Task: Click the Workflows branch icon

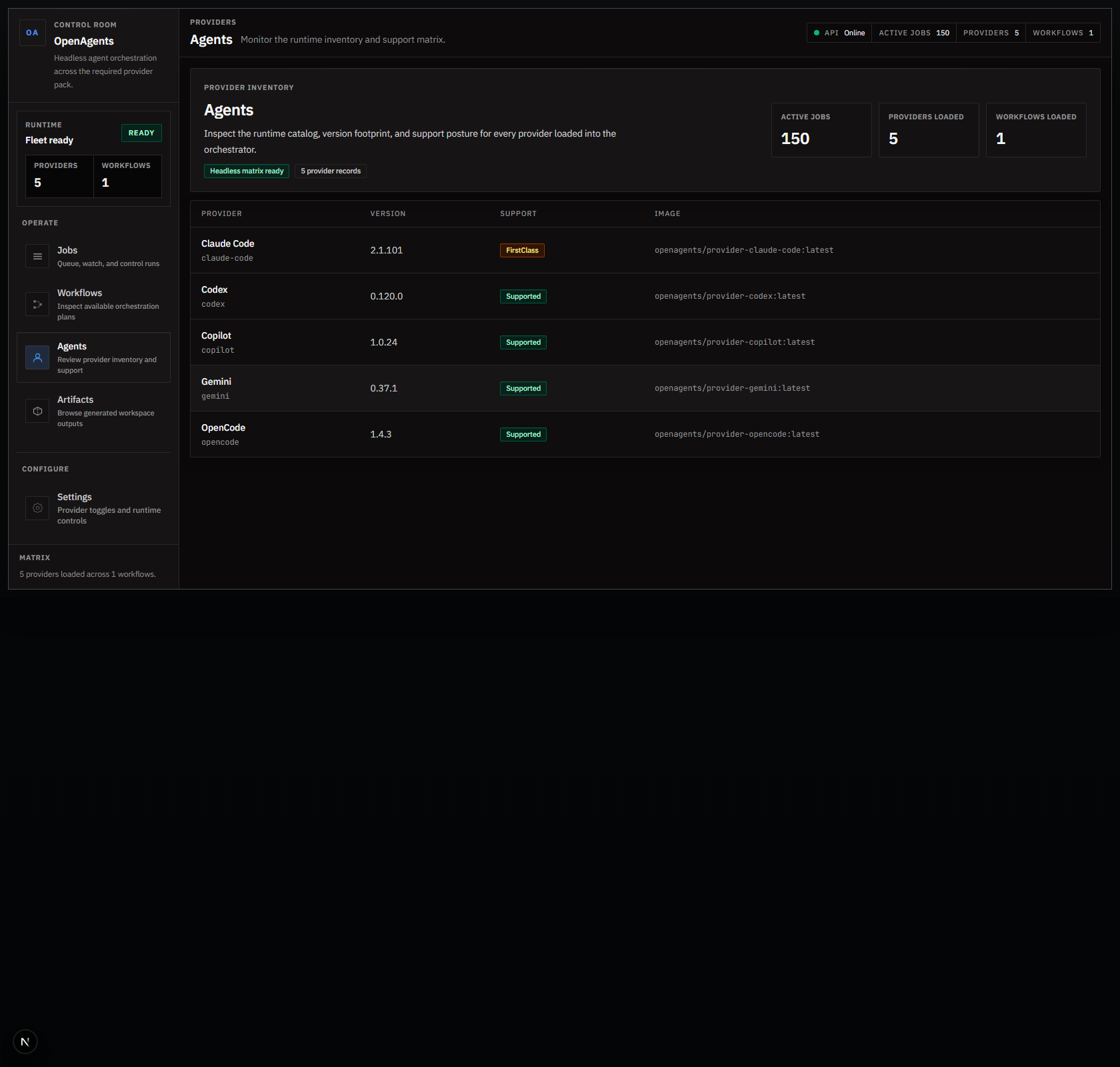Action: (x=37, y=304)
